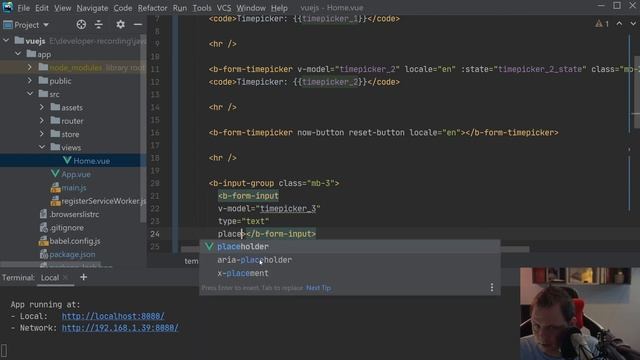Open the Edit menu
Image resolution: width=640 pixels, height=360 pixels.
[42, 8]
